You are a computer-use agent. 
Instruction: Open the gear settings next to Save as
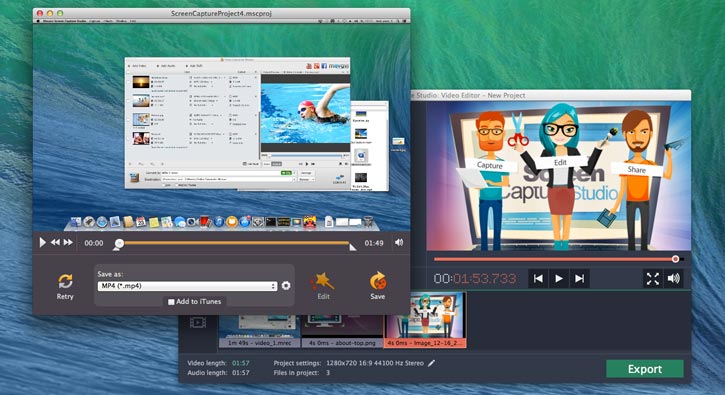coord(286,286)
